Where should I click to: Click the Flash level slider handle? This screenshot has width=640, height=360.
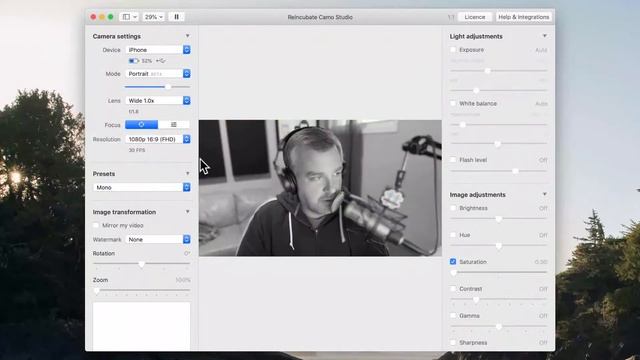[x=516, y=171]
